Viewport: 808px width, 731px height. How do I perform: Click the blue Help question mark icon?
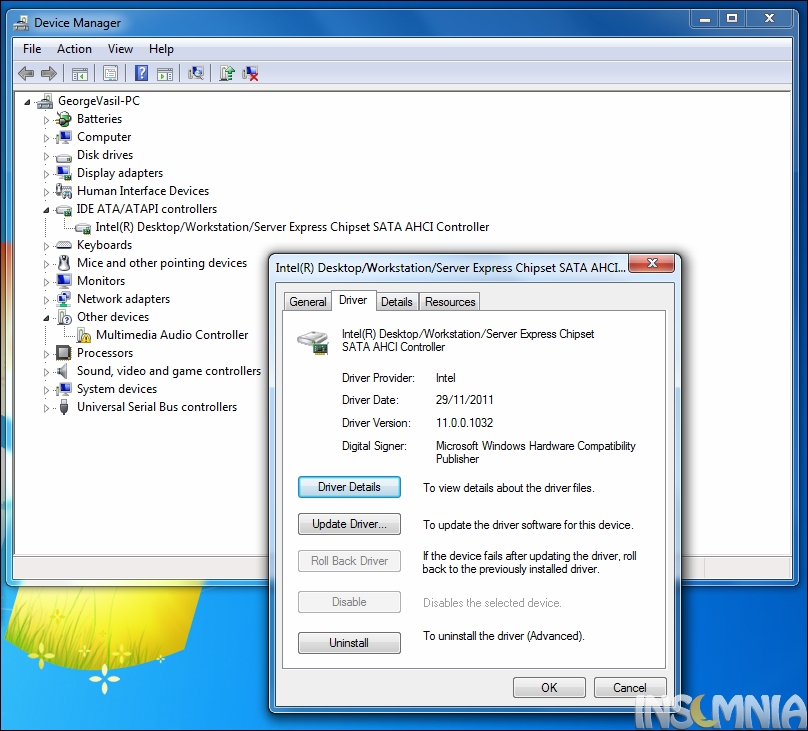click(x=141, y=74)
